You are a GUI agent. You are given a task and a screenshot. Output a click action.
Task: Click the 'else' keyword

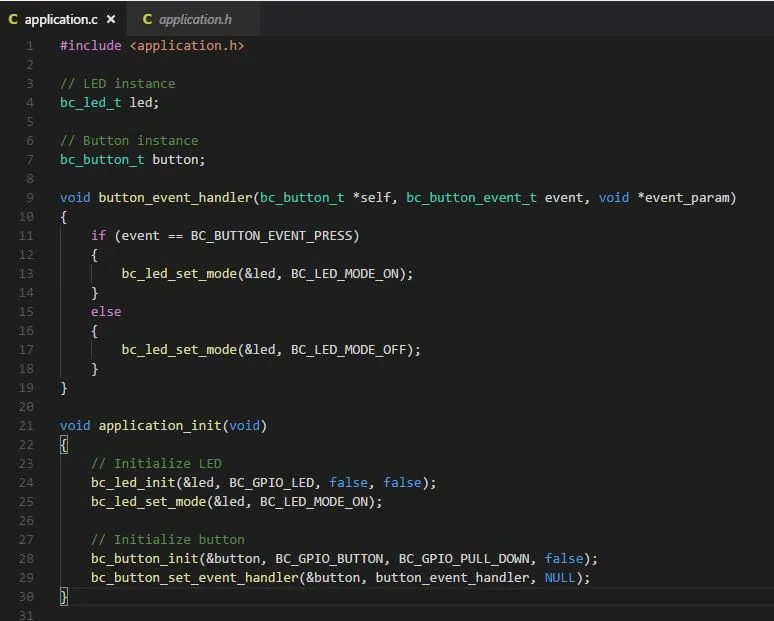(x=106, y=311)
